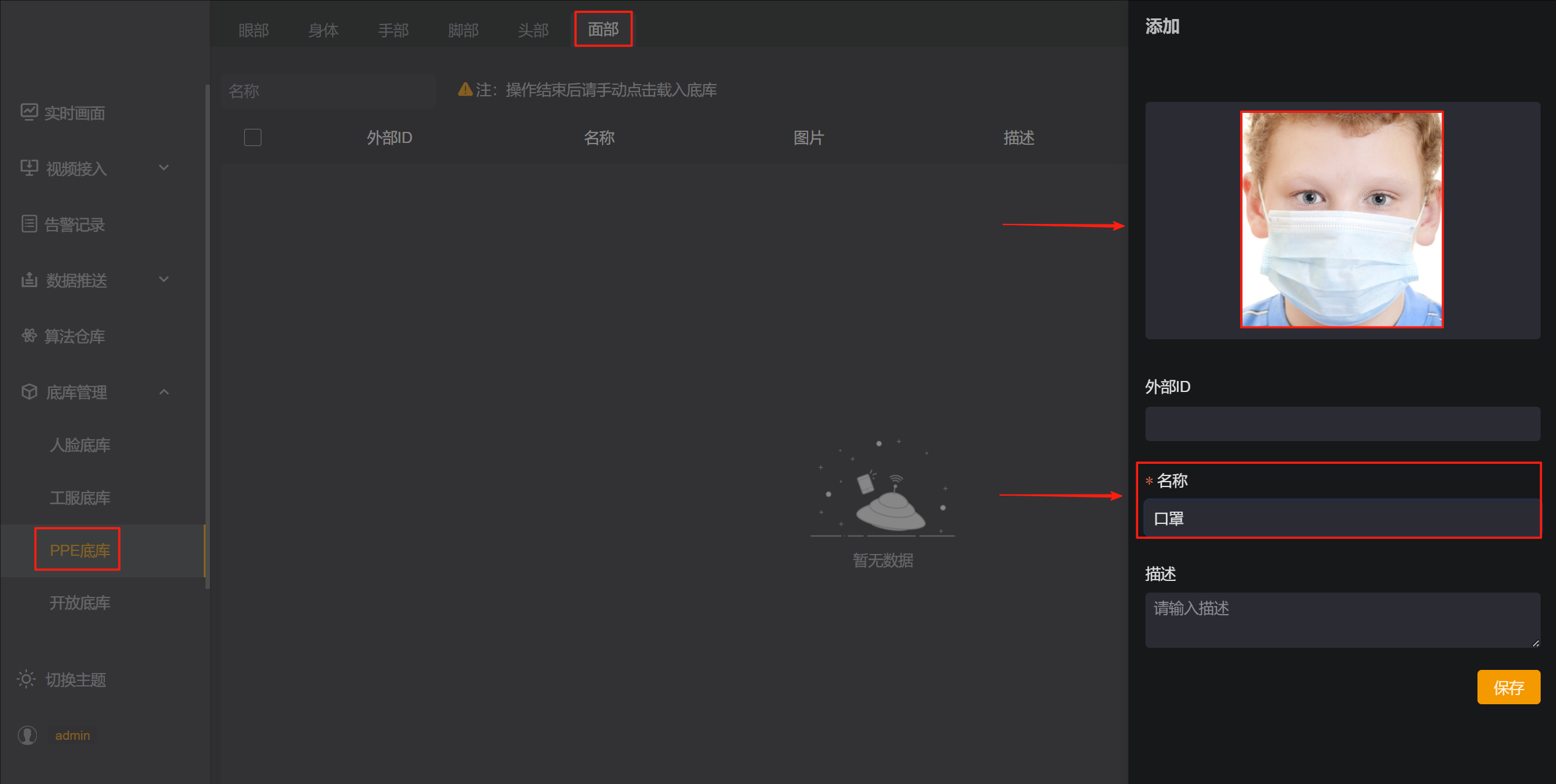Switch to the 头部 tab
Screen dimensions: 1556x784
(x=533, y=30)
